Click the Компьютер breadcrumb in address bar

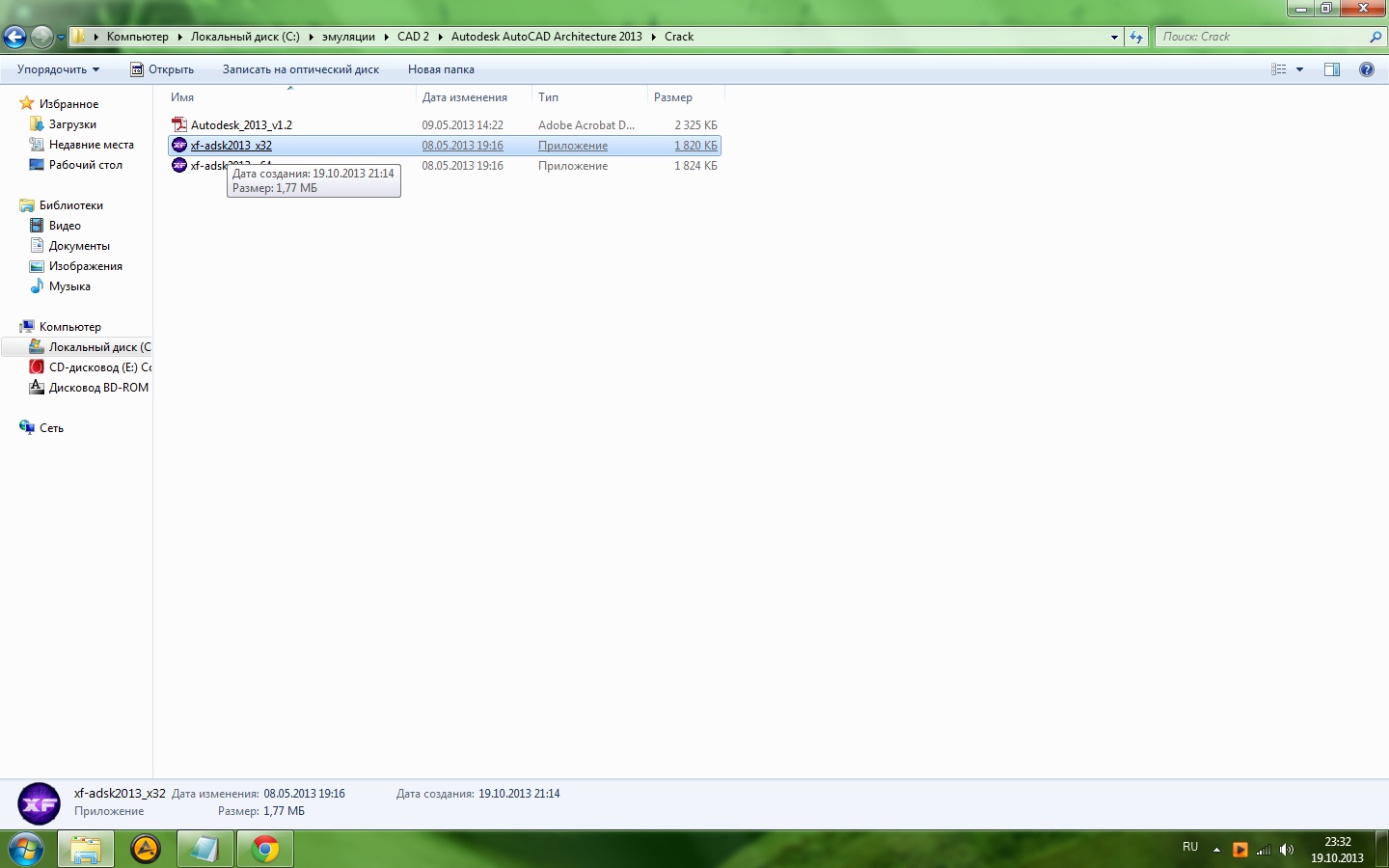(137, 37)
